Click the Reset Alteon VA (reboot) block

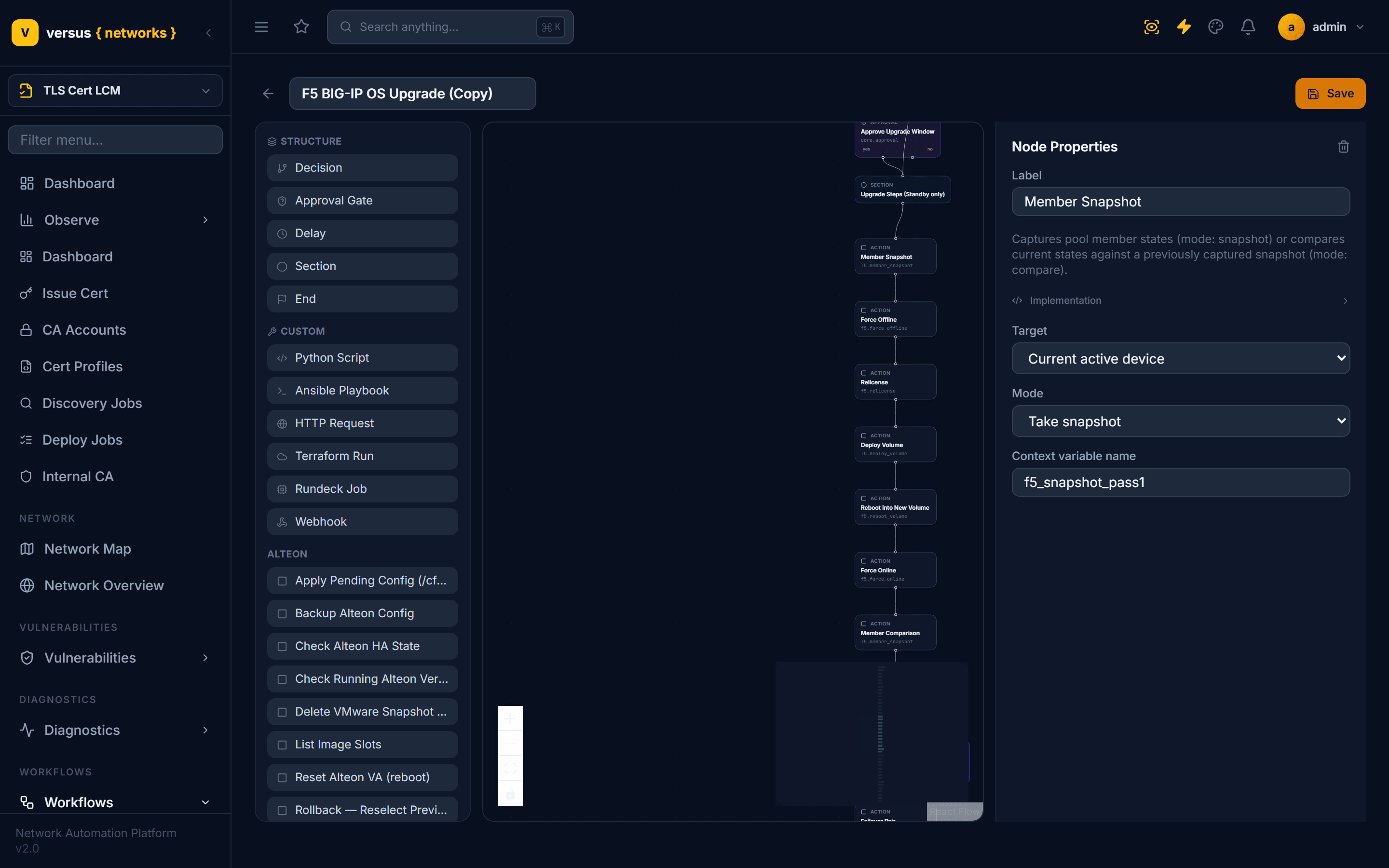pyautogui.click(x=362, y=777)
